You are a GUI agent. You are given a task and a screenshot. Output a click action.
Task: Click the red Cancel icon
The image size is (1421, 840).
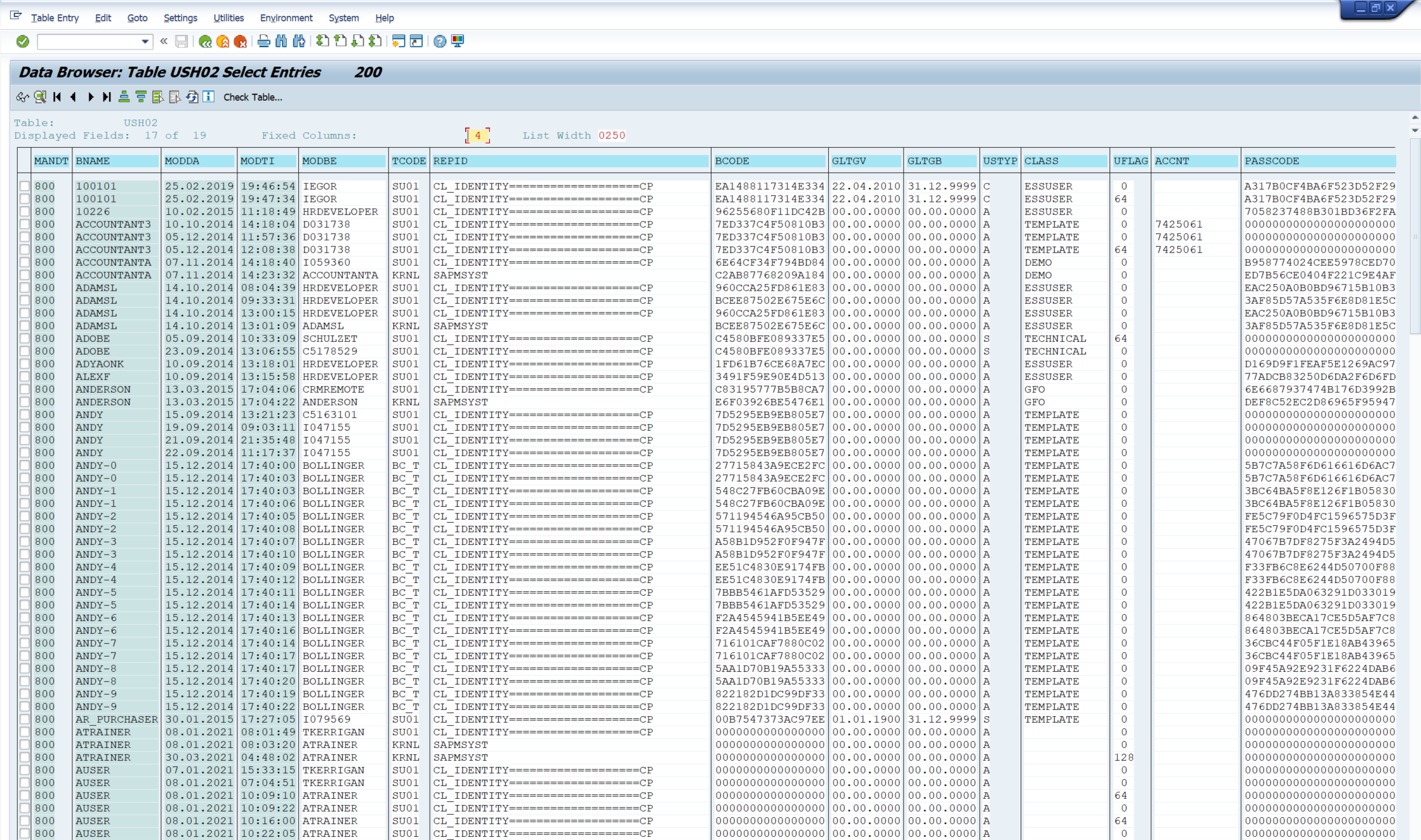[x=241, y=42]
